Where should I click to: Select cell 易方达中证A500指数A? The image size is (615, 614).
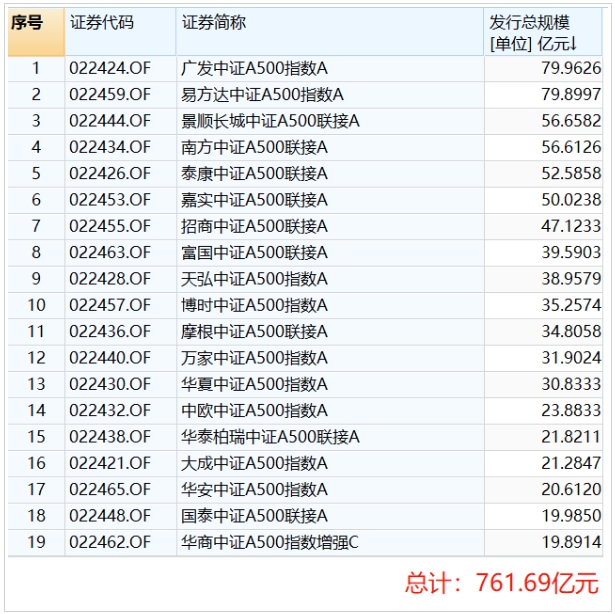coord(330,95)
